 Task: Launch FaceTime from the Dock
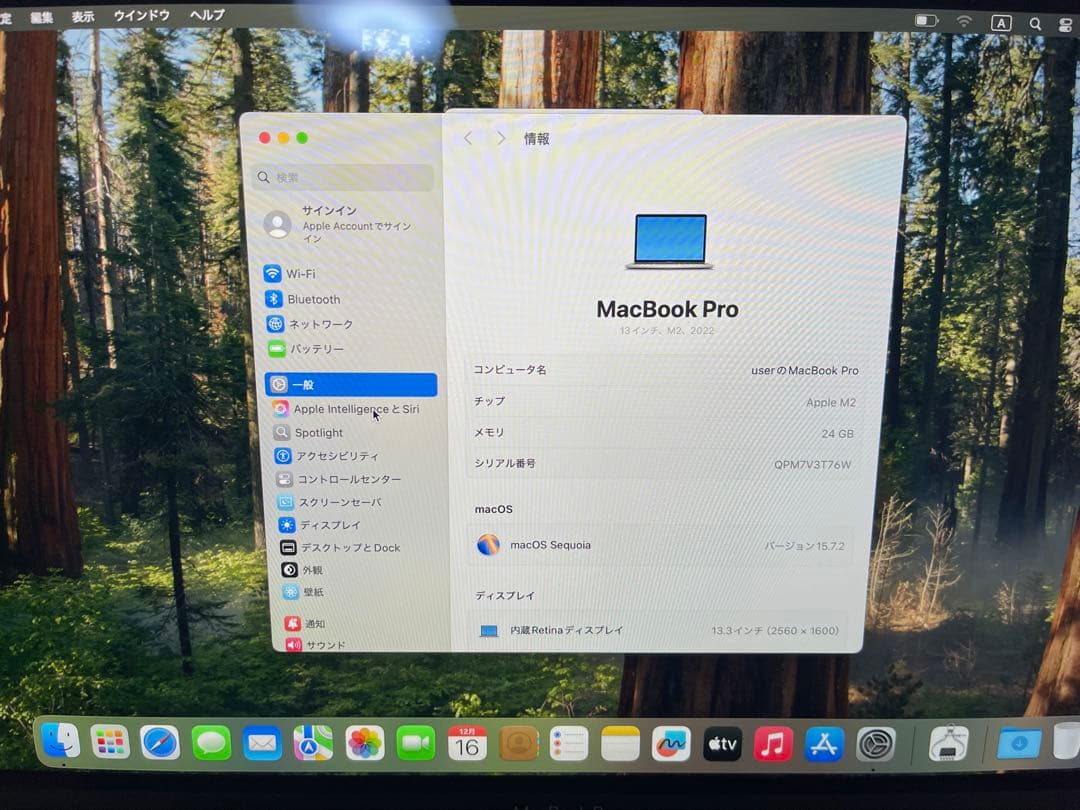point(417,744)
